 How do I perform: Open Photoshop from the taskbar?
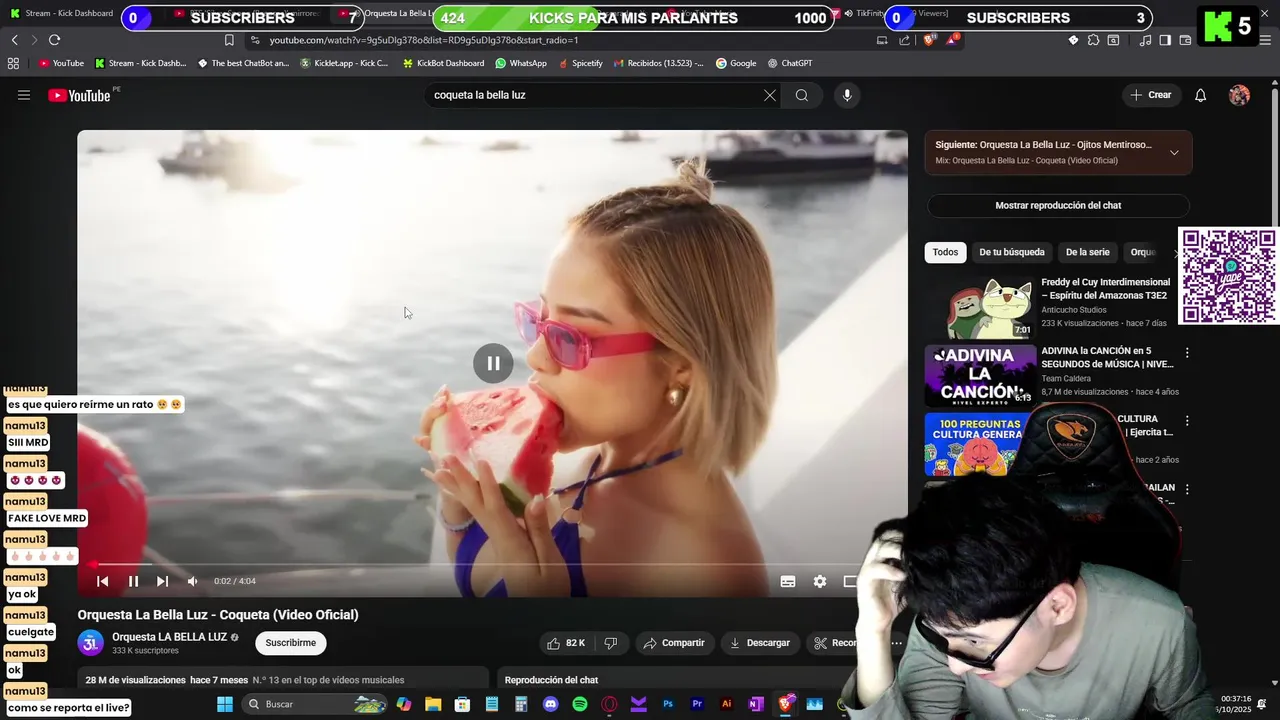668,704
